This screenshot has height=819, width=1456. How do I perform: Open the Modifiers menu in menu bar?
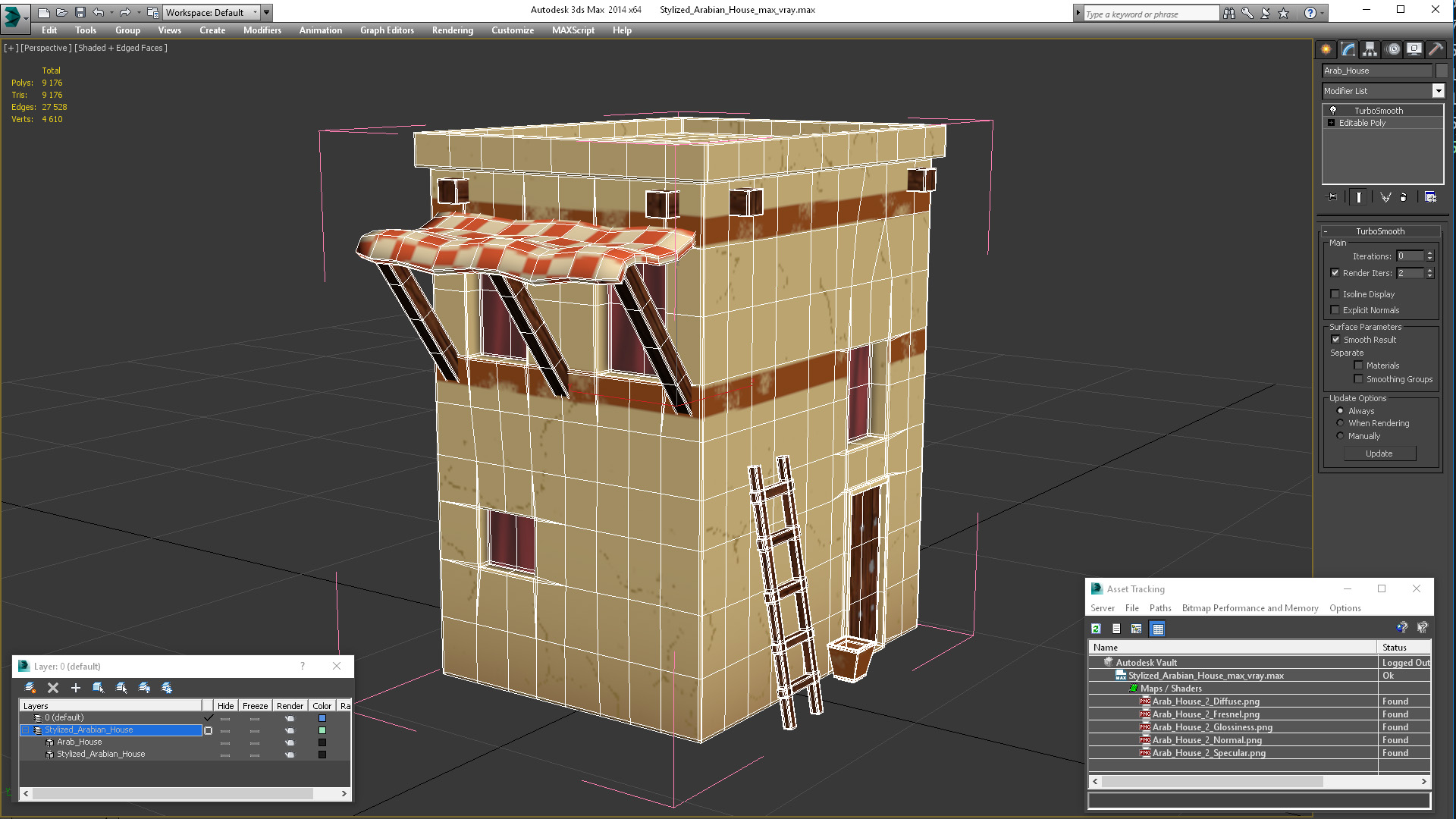[x=262, y=30]
